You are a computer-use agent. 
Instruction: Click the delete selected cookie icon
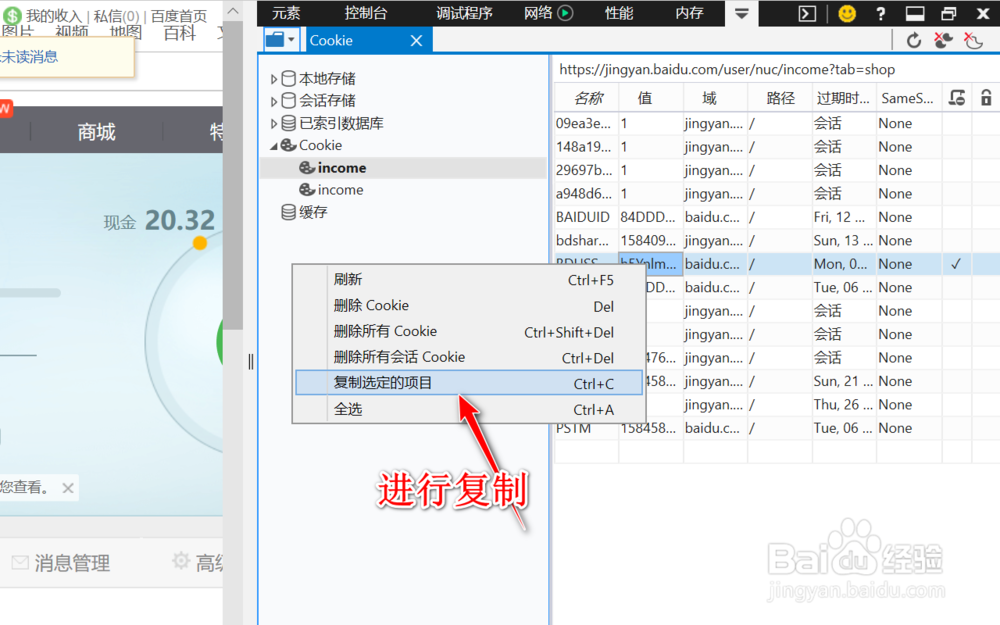click(x=943, y=40)
